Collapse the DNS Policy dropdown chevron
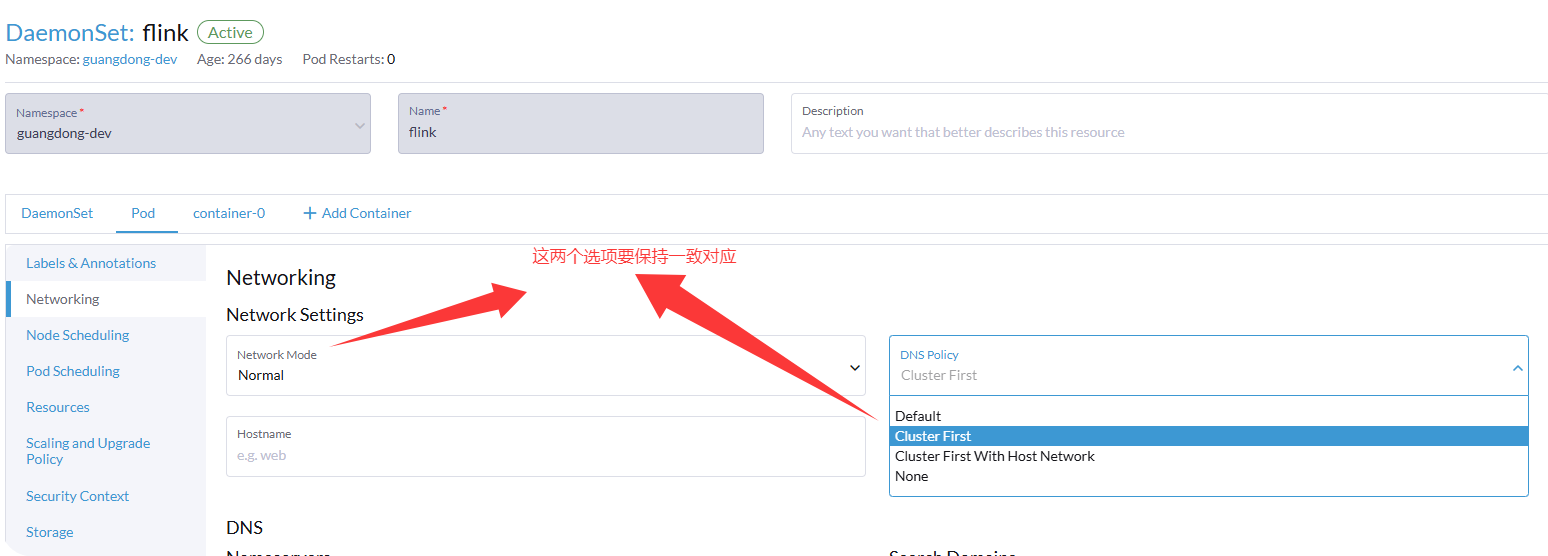This screenshot has height=556, width=1548. (x=1517, y=368)
